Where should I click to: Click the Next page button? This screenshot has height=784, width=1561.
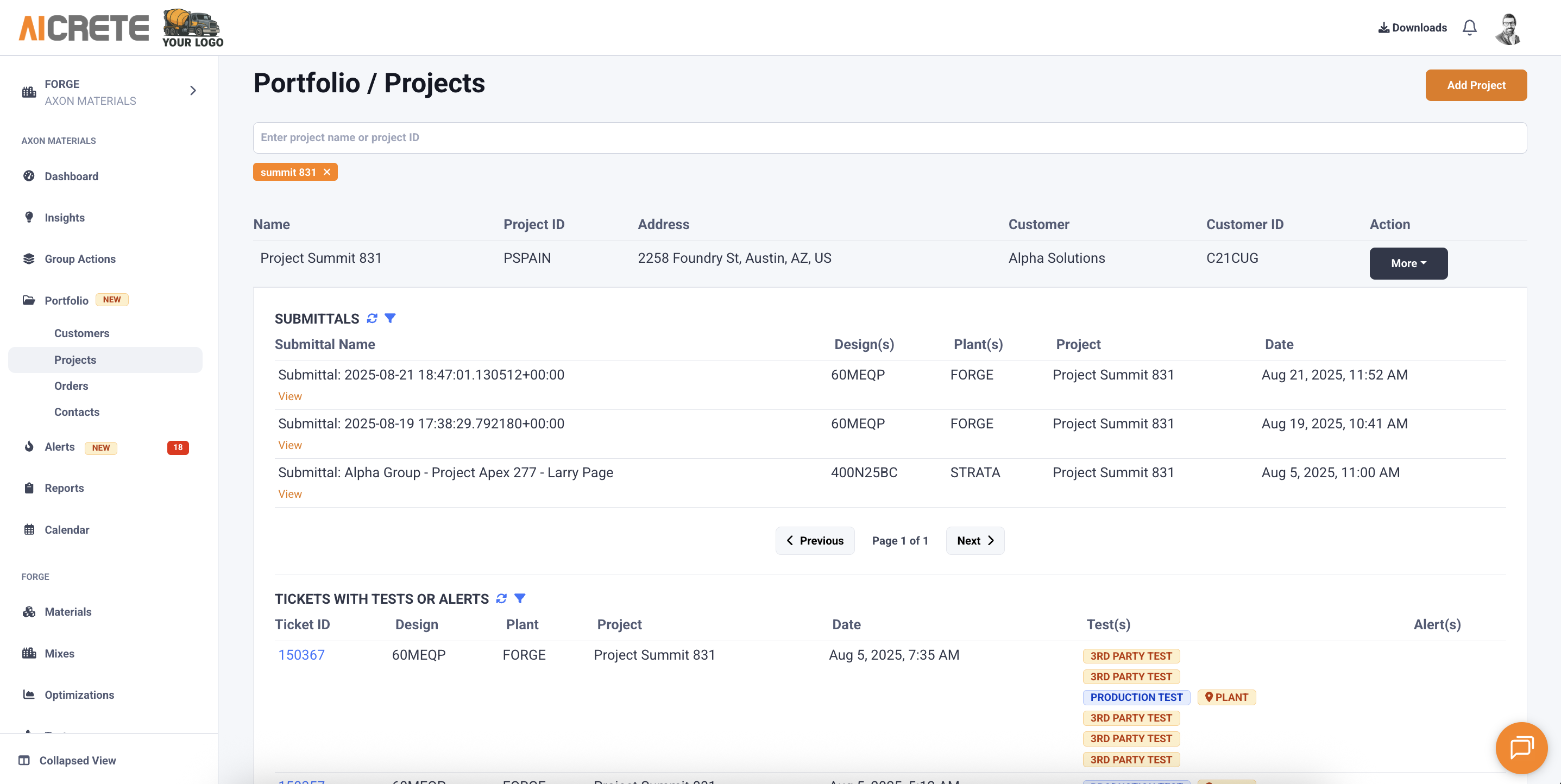click(975, 541)
